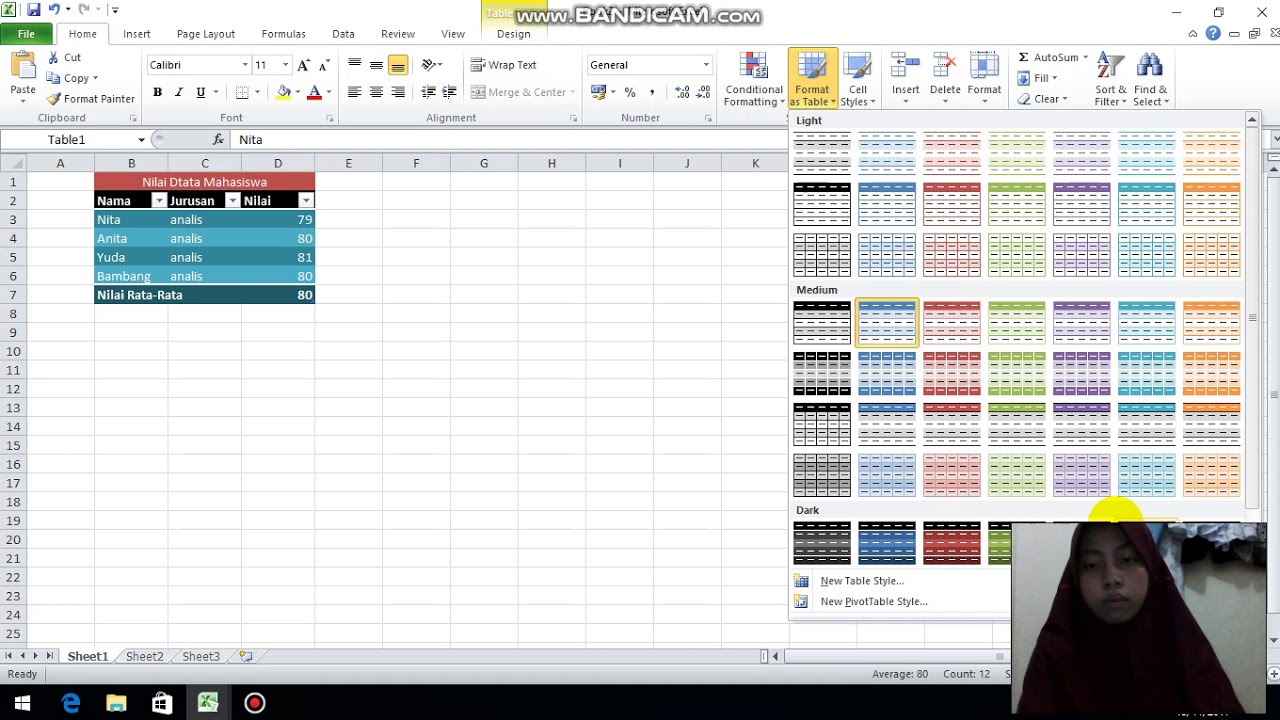Click the Fill Color bucket icon
1280x720 pixels.
284,92
